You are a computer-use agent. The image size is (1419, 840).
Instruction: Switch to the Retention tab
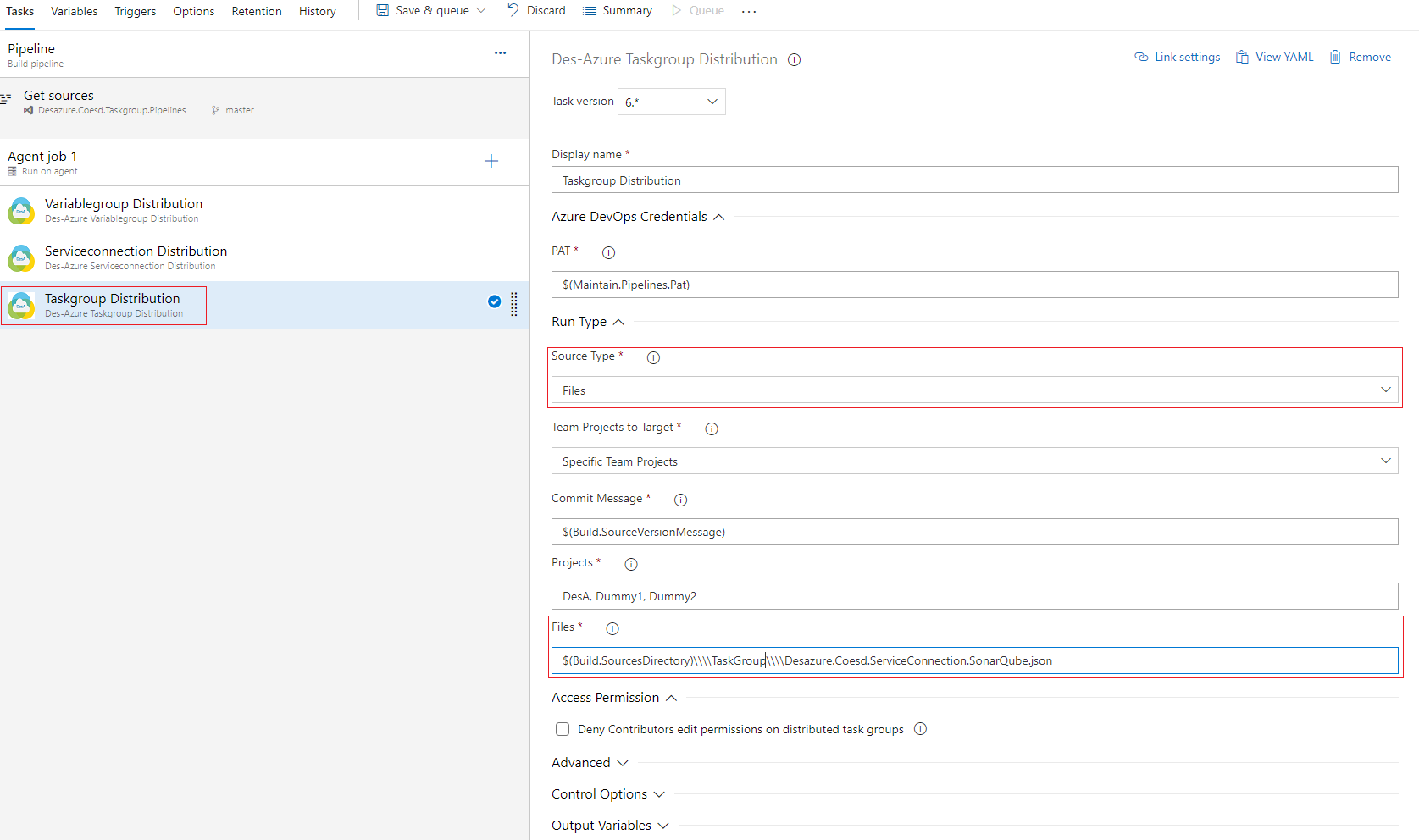pyautogui.click(x=257, y=11)
